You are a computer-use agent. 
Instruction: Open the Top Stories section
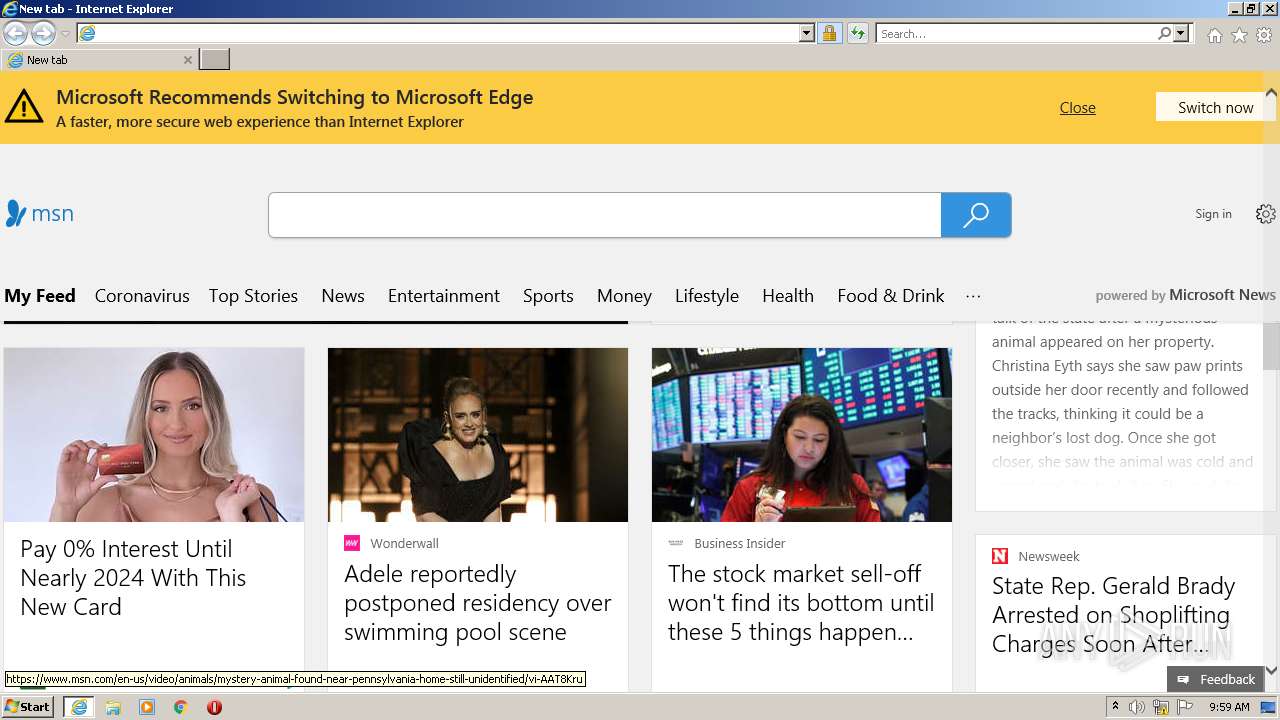click(253, 296)
